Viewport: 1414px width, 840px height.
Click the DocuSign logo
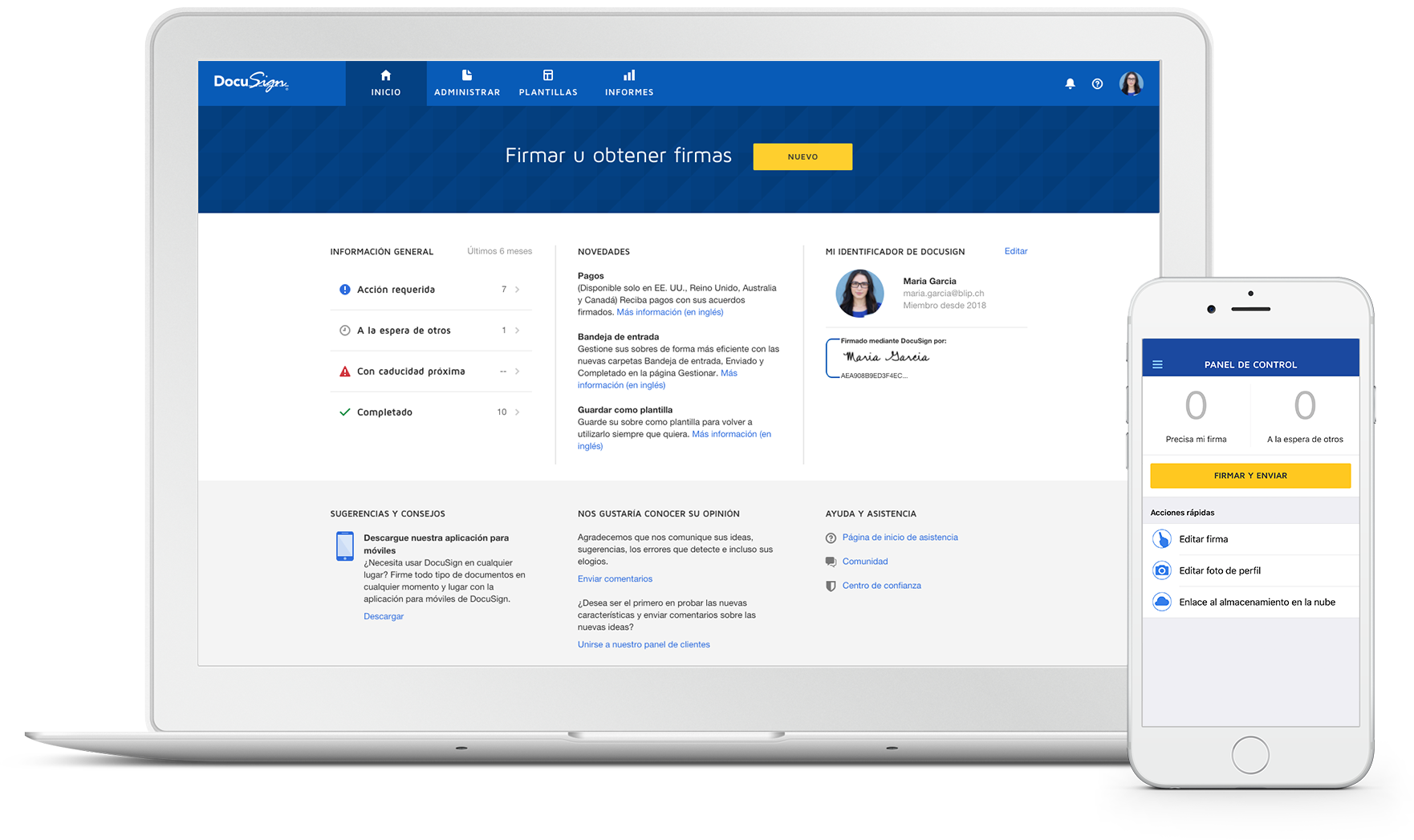(x=251, y=82)
